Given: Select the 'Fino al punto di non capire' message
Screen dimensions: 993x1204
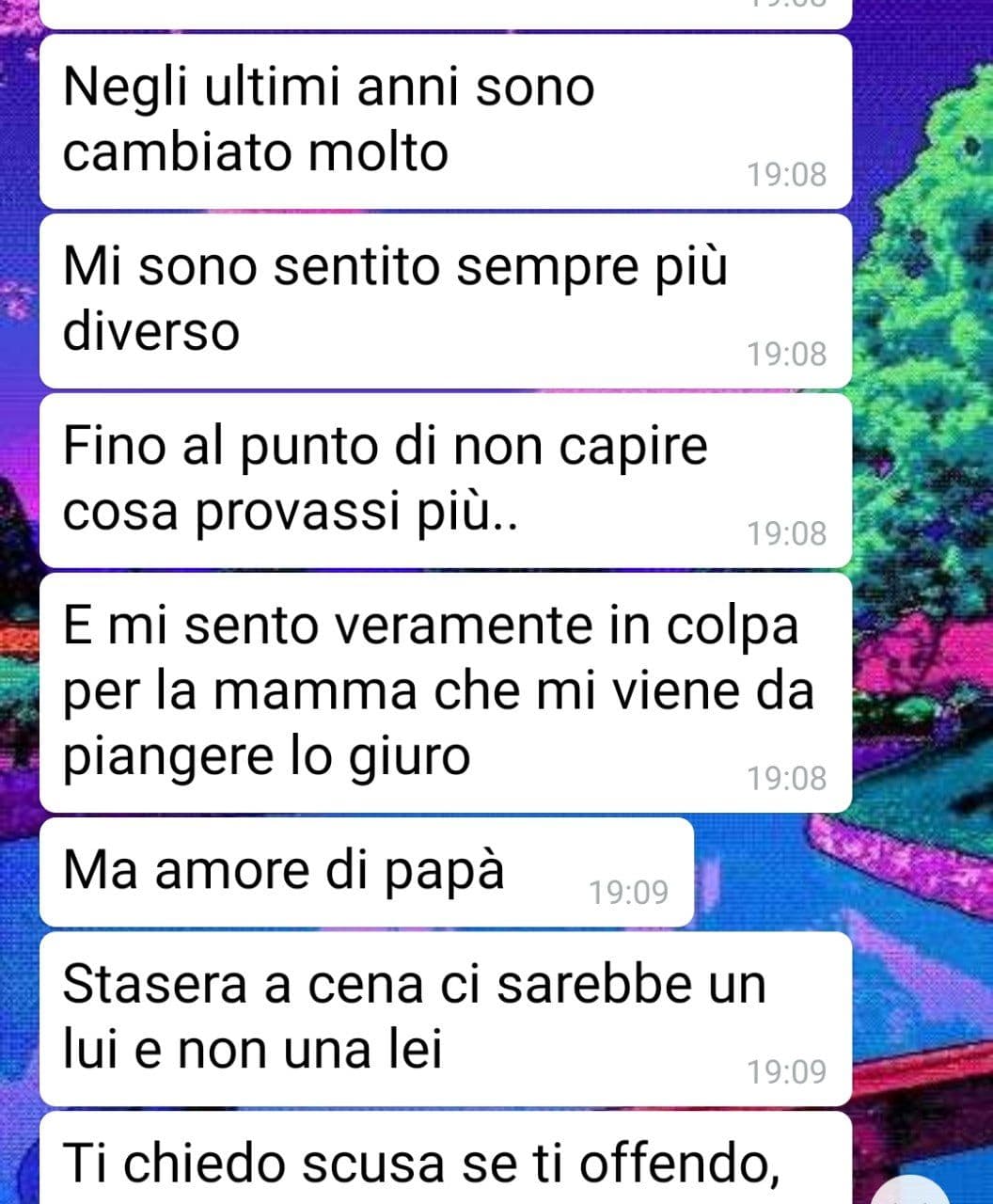Looking at the screenshot, I should (x=446, y=481).
